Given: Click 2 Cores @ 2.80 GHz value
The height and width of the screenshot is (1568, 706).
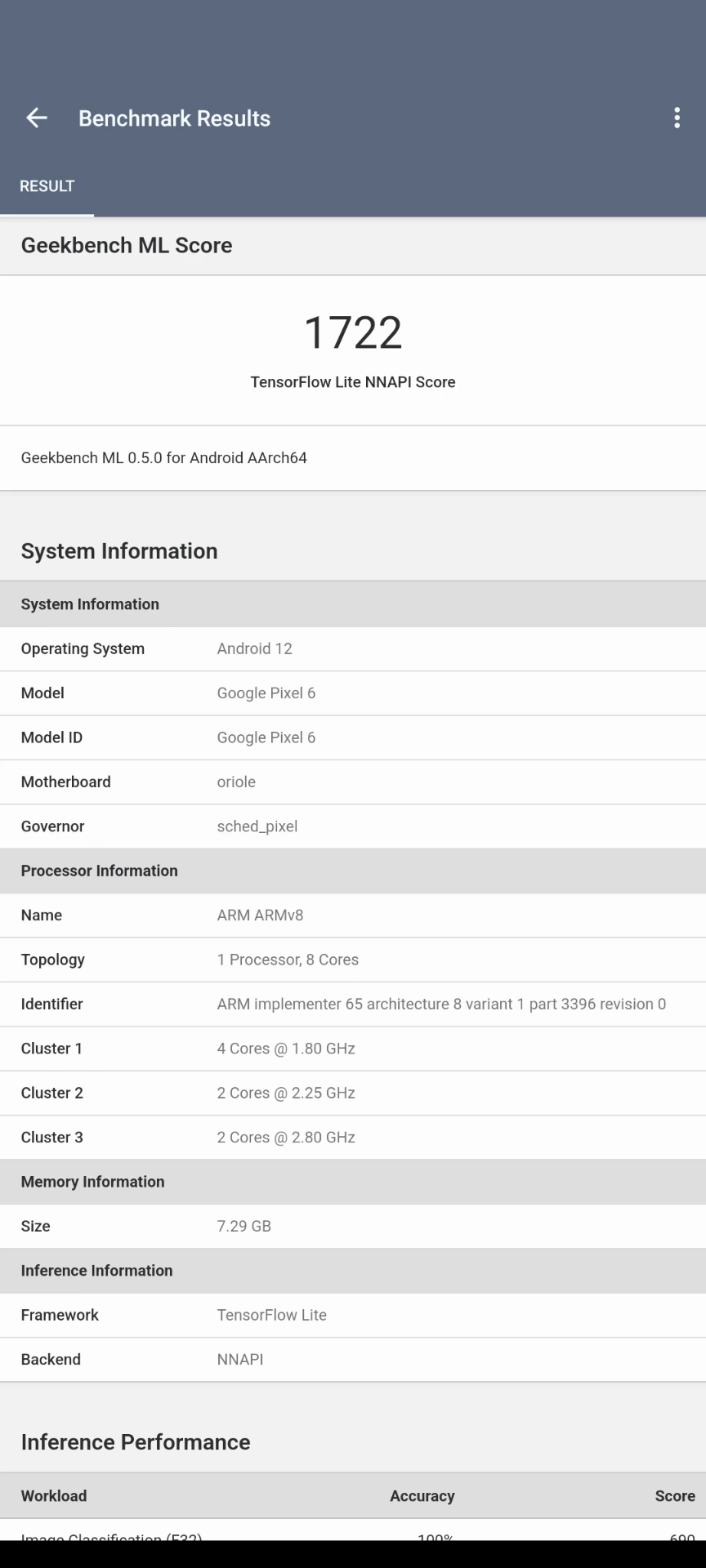Looking at the screenshot, I should 286,1138.
